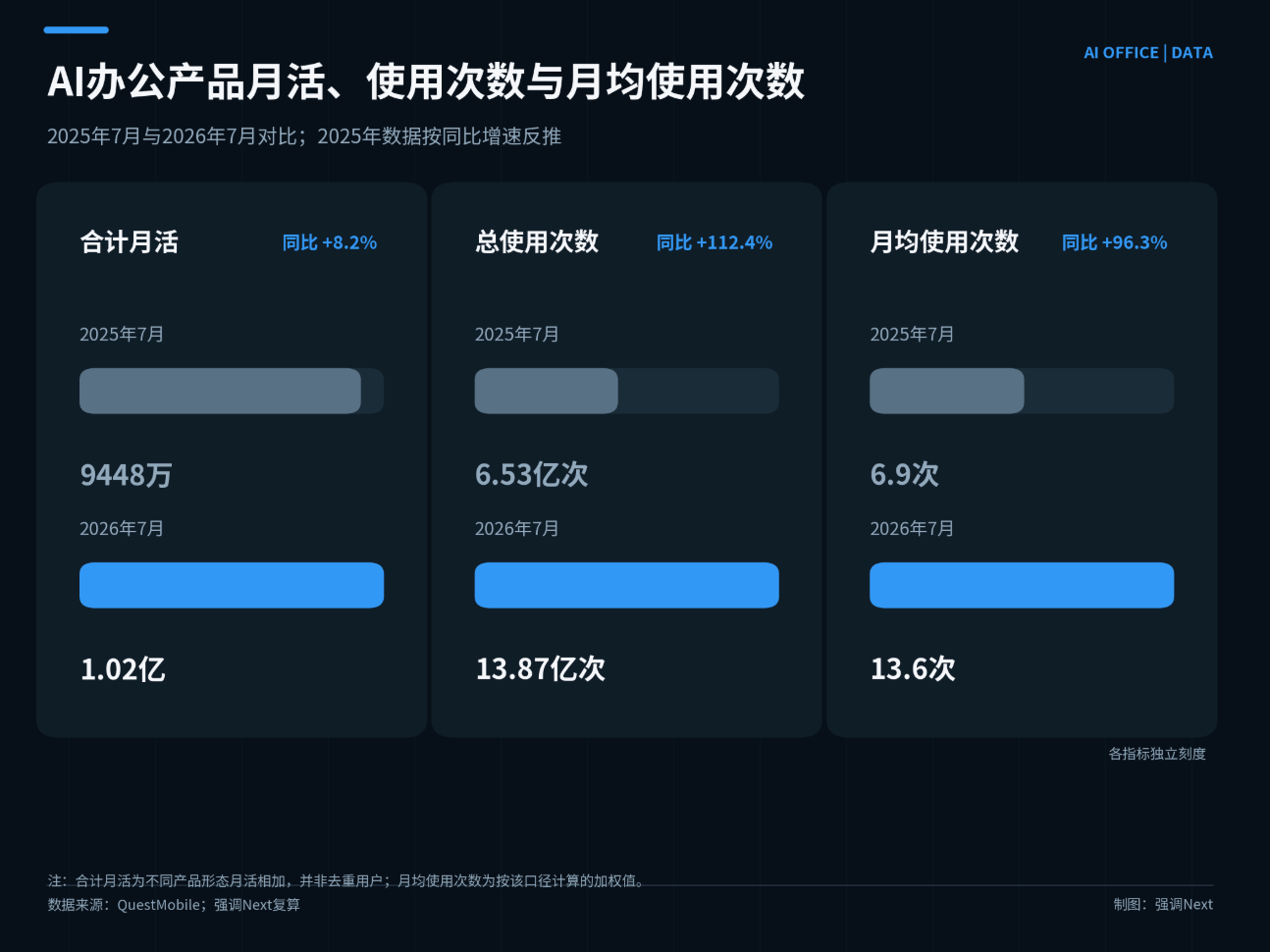The image size is (1270, 952).
Task: Click the gray 2025 bar for 总使用次数
Action: 546,391
